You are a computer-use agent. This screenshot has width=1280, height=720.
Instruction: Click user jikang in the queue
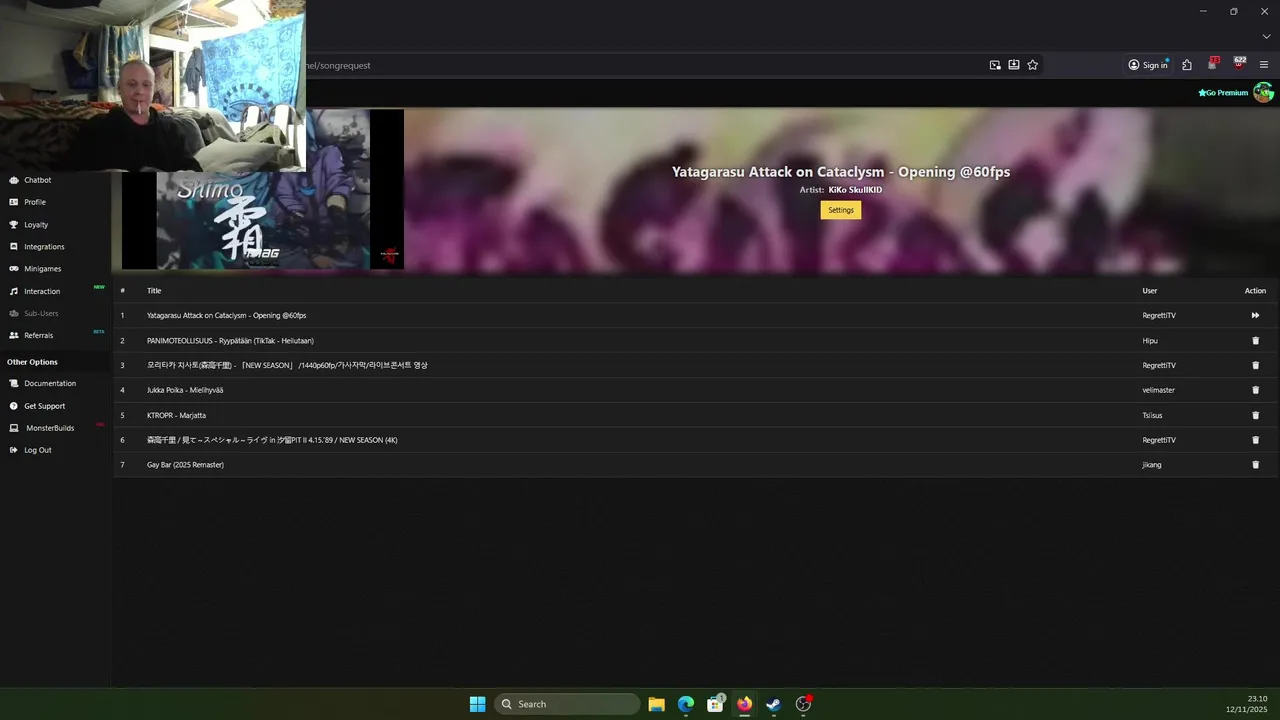click(x=1152, y=465)
